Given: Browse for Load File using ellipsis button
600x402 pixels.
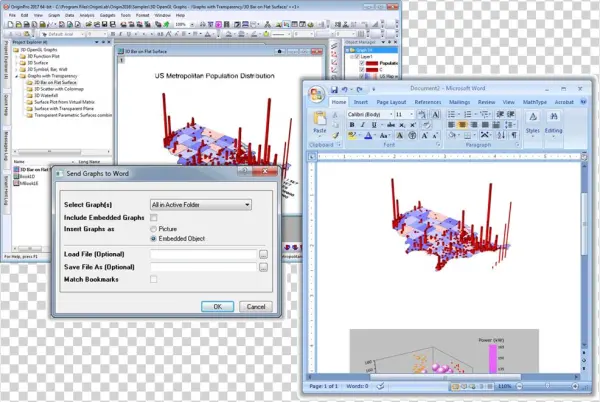Looking at the screenshot, I should 263,256.
